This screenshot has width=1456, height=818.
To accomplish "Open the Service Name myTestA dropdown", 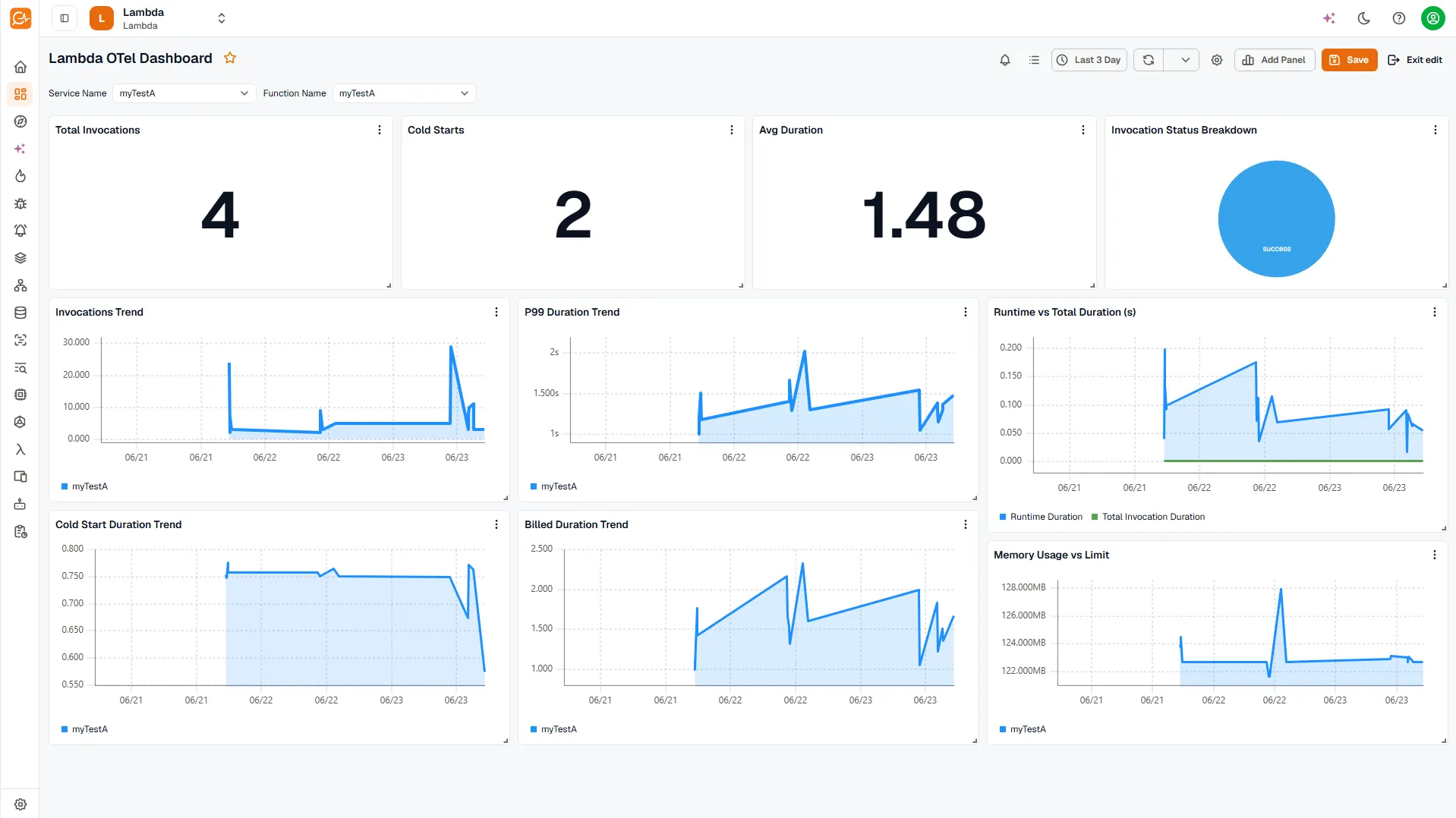I will pyautogui.click(x=184, y=93).
